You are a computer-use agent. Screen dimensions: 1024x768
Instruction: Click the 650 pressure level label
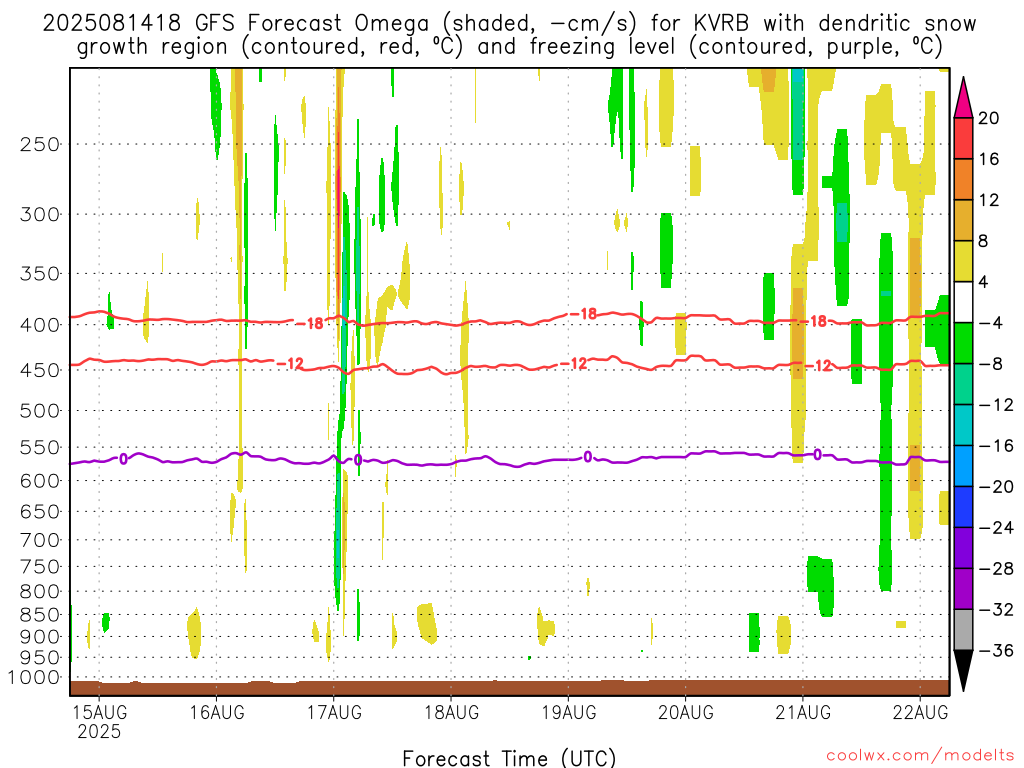click(x=40, y=511)
